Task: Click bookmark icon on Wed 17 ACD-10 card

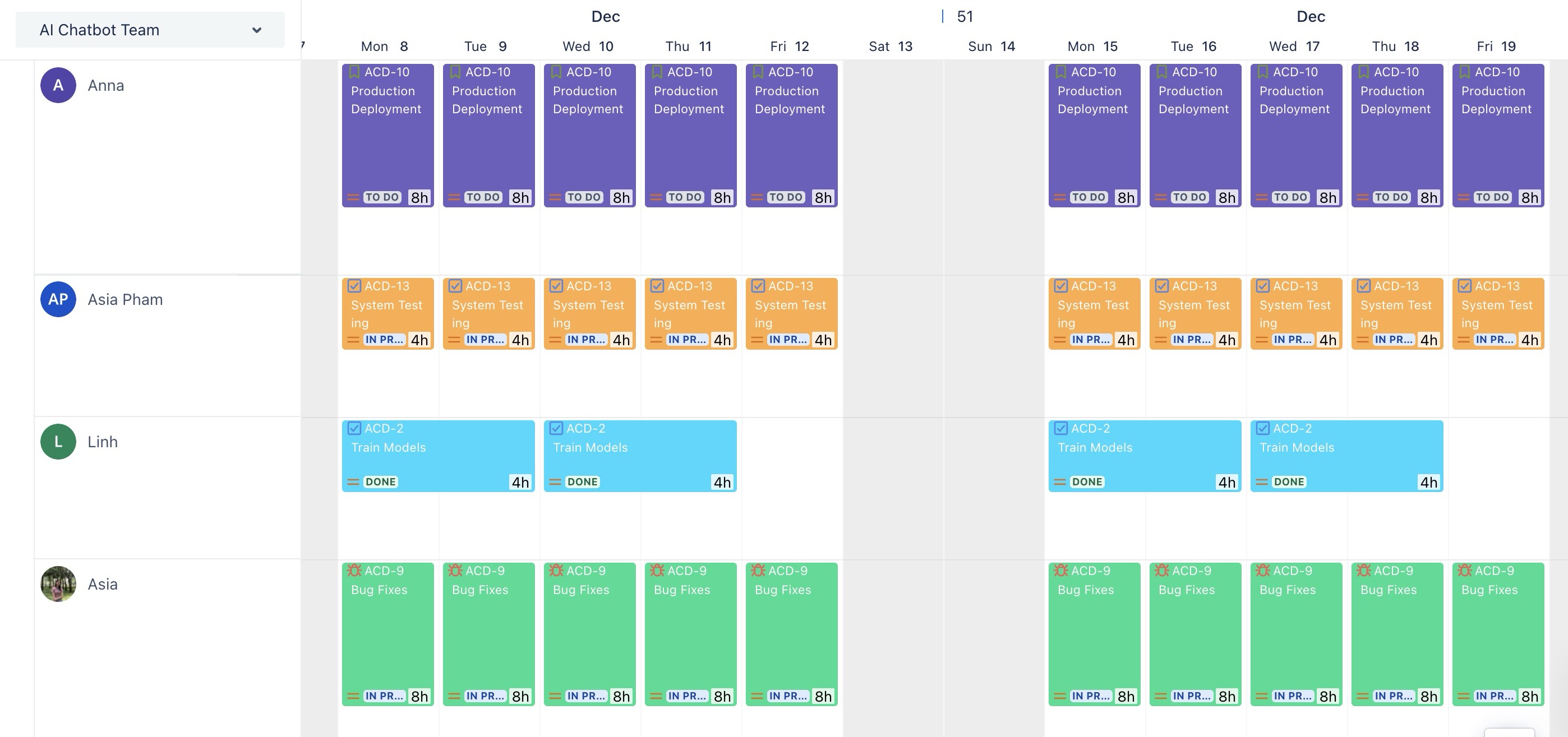Action: click(1262, 72)
